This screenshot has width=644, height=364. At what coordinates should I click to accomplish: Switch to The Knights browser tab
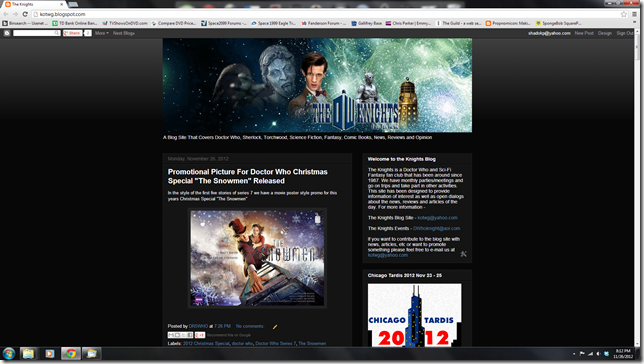point(34,4)
